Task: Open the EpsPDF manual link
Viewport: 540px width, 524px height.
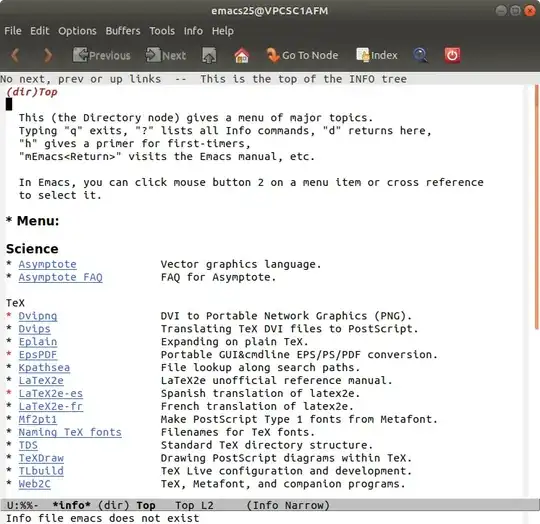Action: pos(38,355)
